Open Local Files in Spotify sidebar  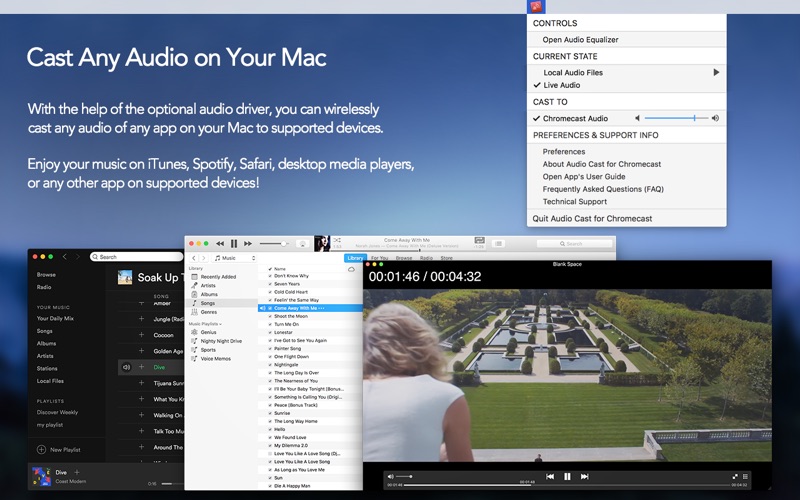[x=50, y=381]
